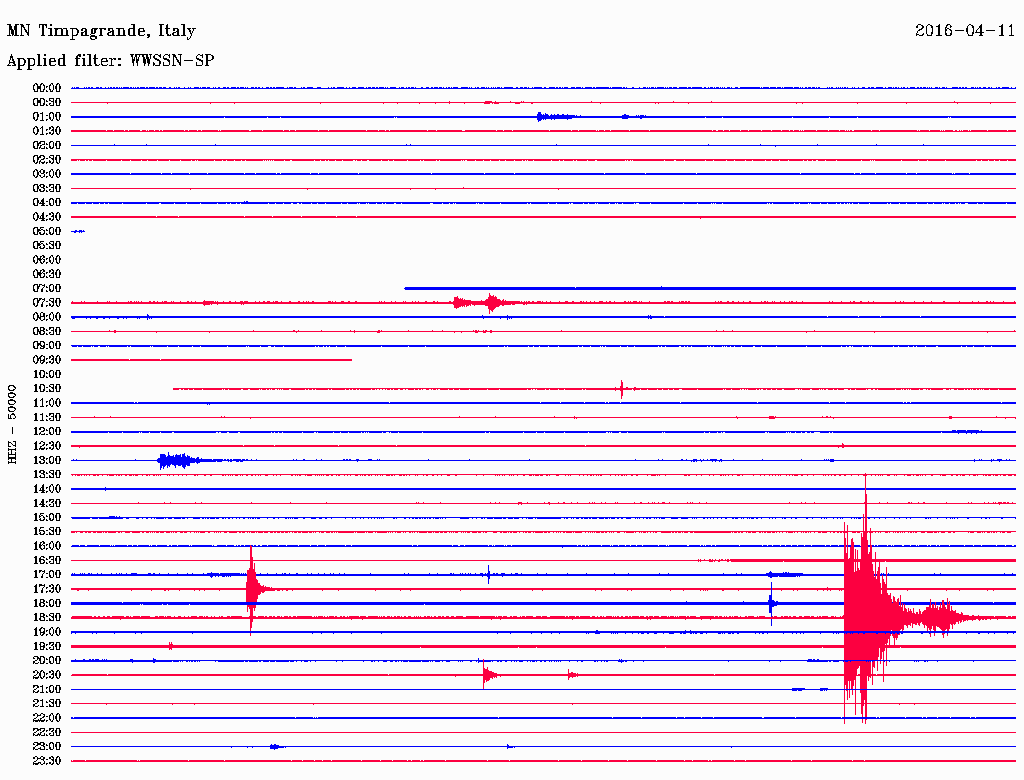The image size is (1024, 780).
Task: Select the 19:30 time label
Action: (x=47, y=646)
